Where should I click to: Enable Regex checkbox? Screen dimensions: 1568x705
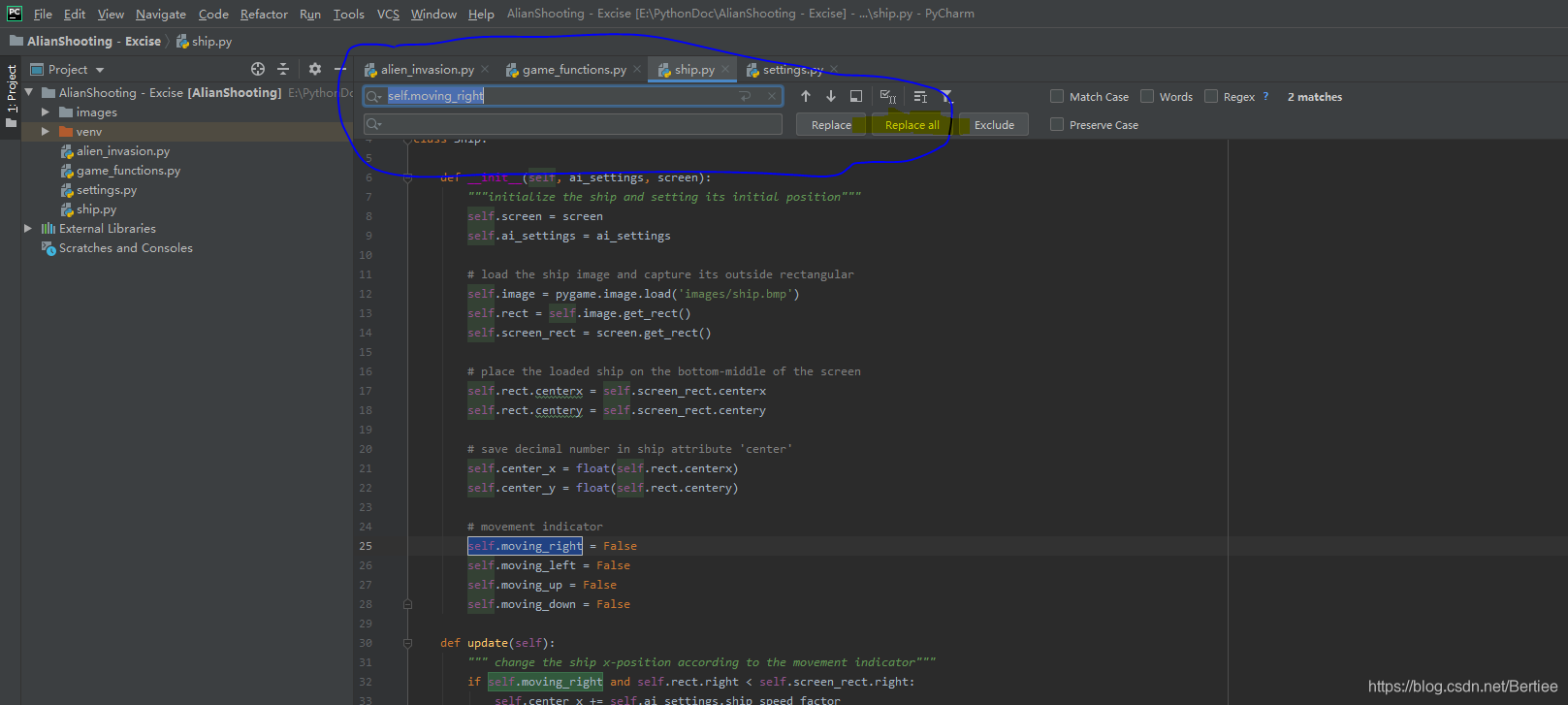click(1211, 96)
